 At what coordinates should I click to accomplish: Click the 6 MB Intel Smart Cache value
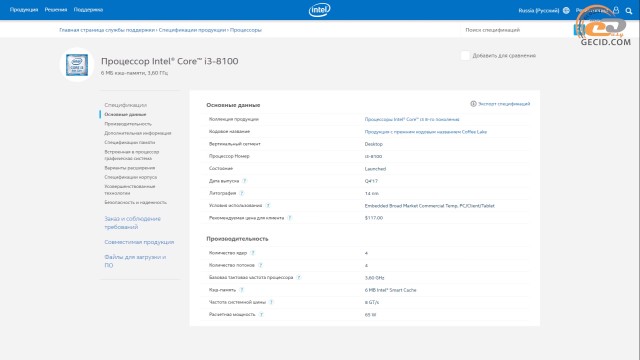click(x=390, y=290)
